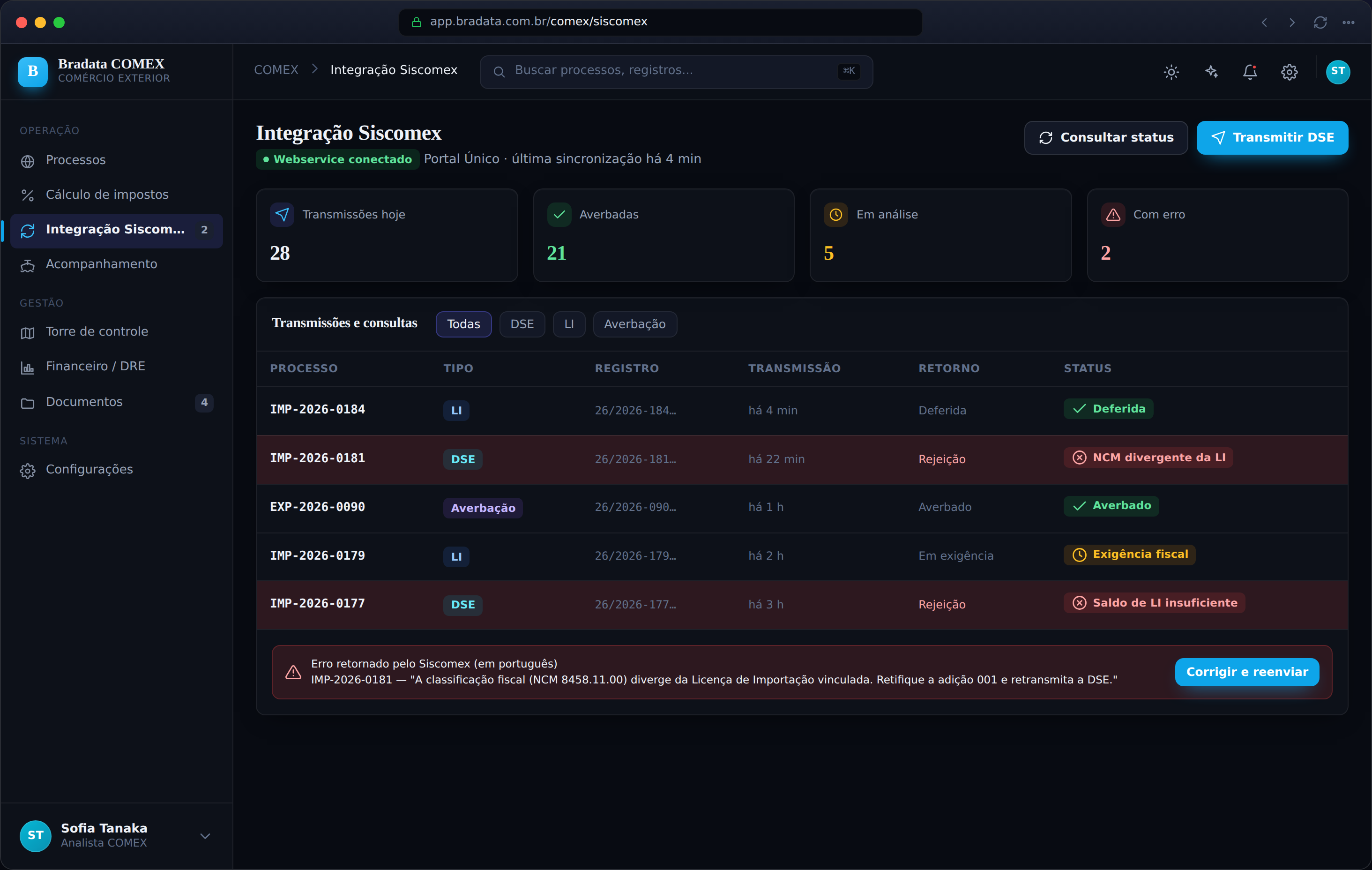Click the ST avatar in top bar
Viewport: 1372px width, 870px height.
(1338, 72)
